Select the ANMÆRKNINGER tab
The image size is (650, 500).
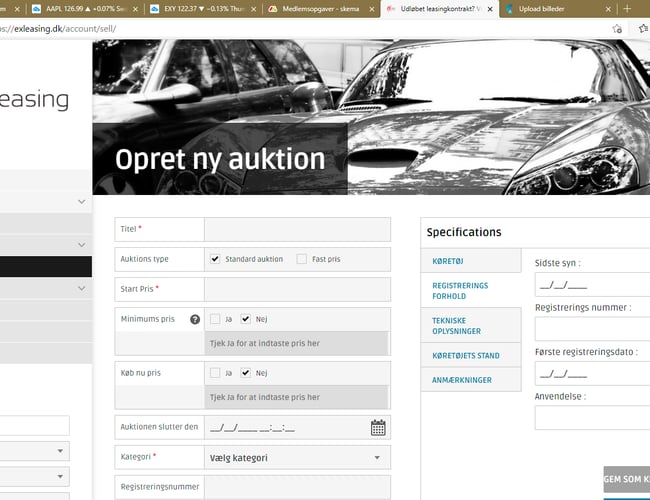tap(471, 380)
